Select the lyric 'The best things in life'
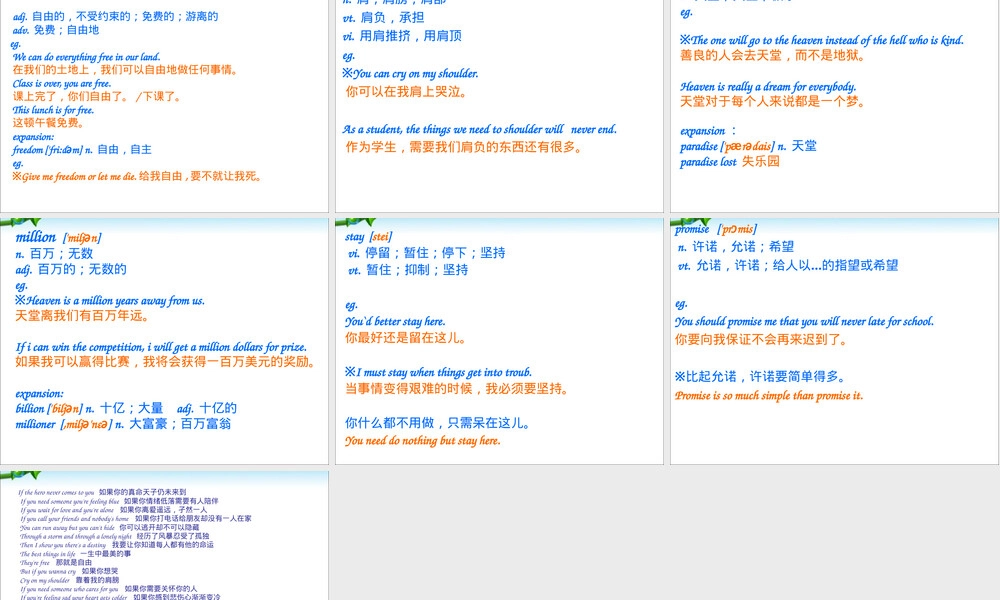 click(x=48, y=554)
